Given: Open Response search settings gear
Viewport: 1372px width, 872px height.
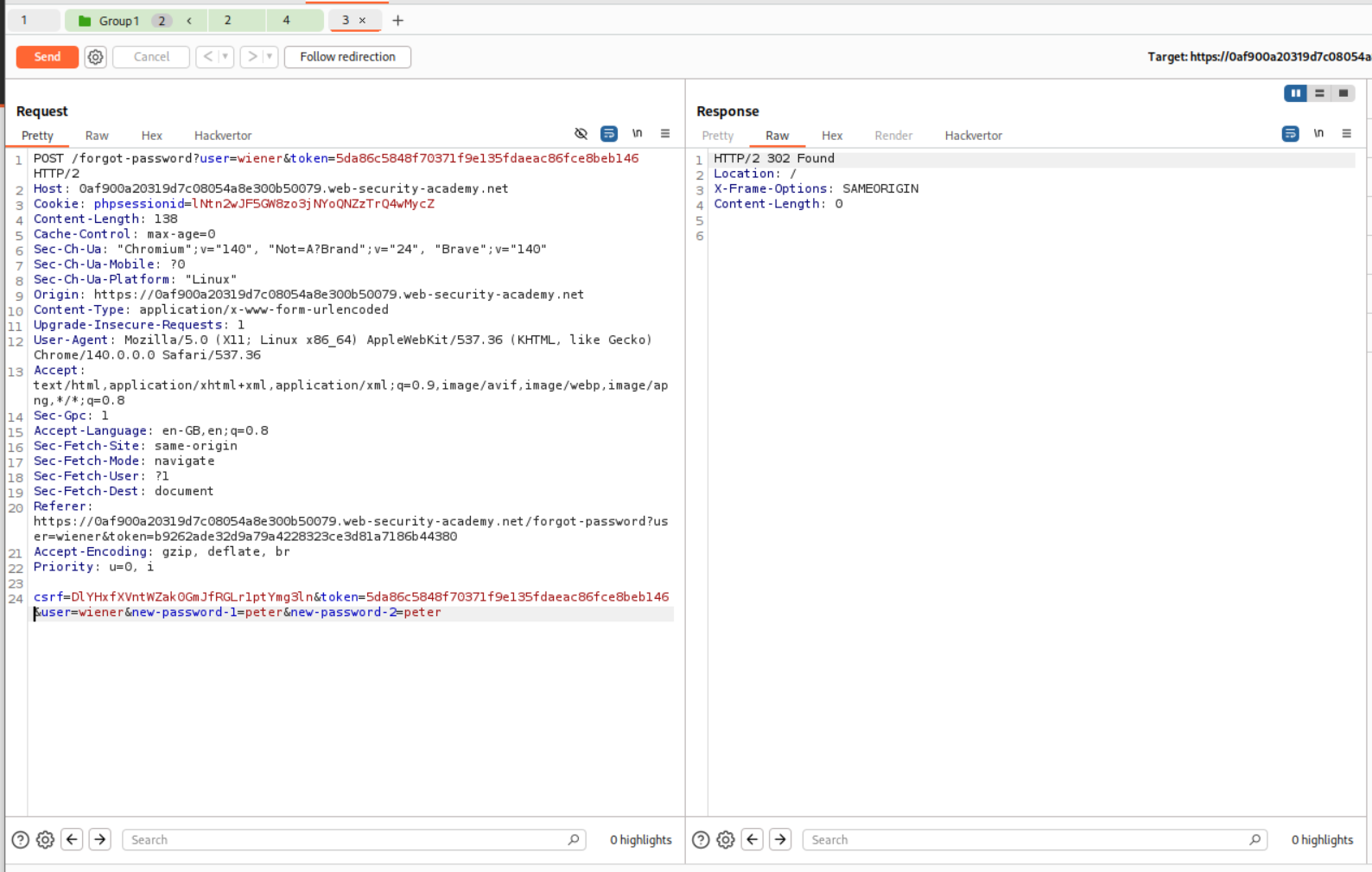Looking at the screenshot, I should [x=726, y=839].
